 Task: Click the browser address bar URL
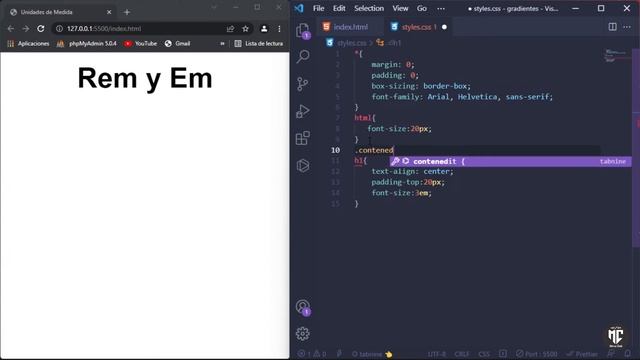pyautogui.click(x=104, y=29)
